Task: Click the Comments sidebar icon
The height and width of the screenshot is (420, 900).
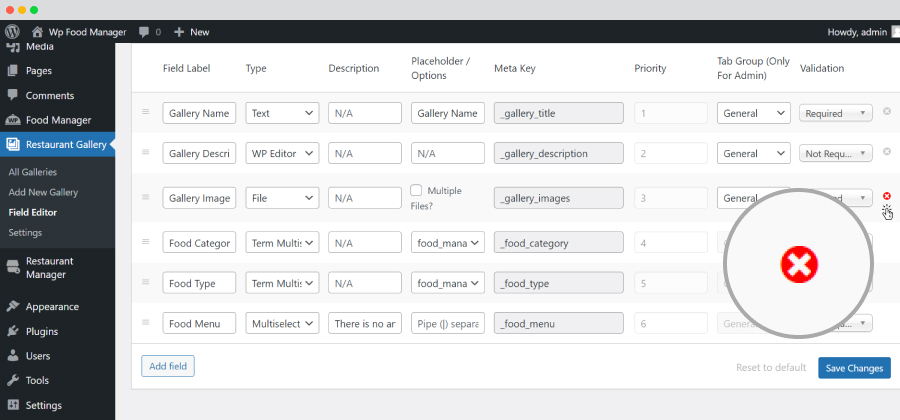Action: pyautogui.click(x=13, y=95)
